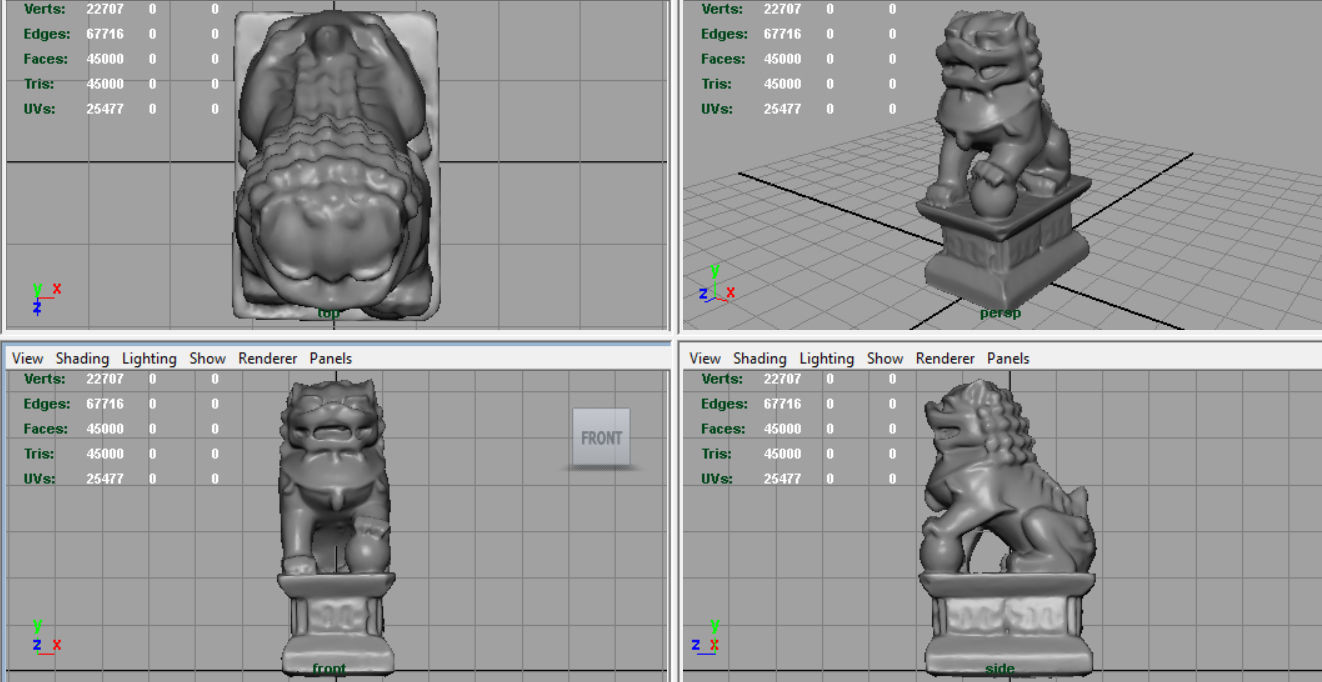Click the 'front' camera label
1322x682 pixels.
click(329, 669)
